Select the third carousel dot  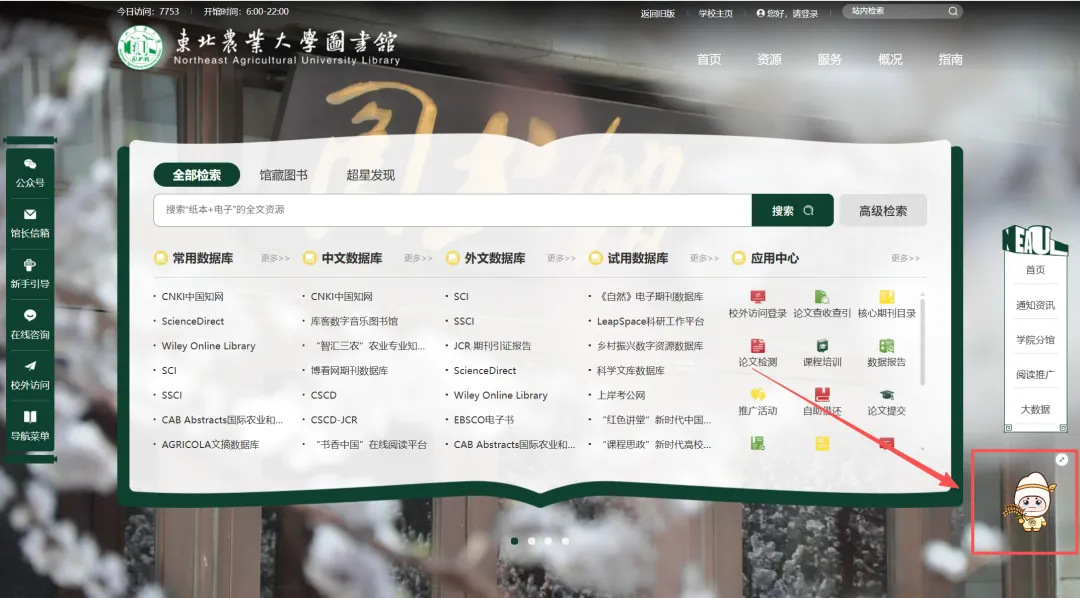coord(548,542)
